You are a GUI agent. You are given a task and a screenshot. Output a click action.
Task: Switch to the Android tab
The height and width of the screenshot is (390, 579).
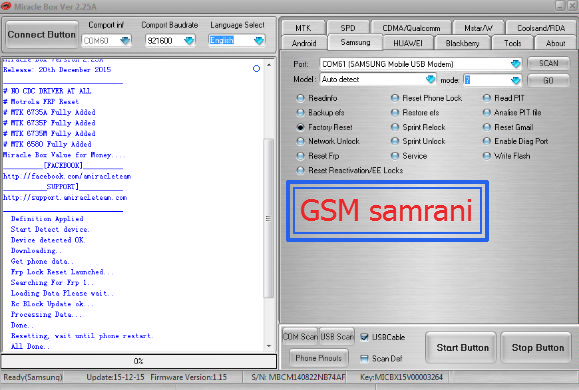[304, 43]
